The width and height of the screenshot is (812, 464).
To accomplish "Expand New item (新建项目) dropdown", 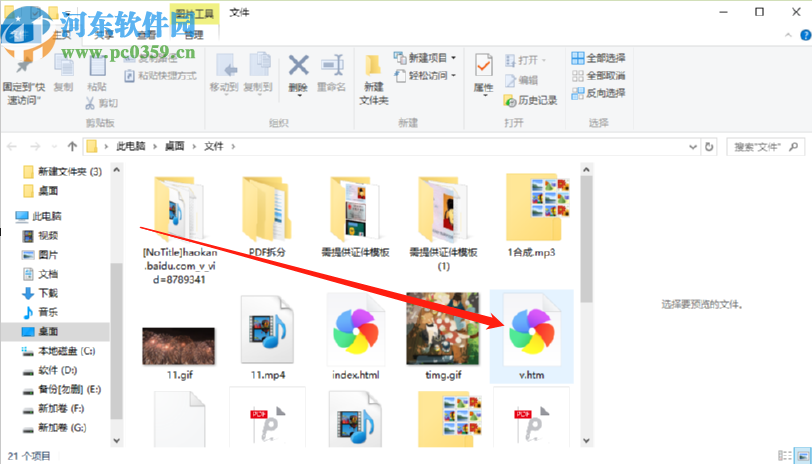I will 454,58.
